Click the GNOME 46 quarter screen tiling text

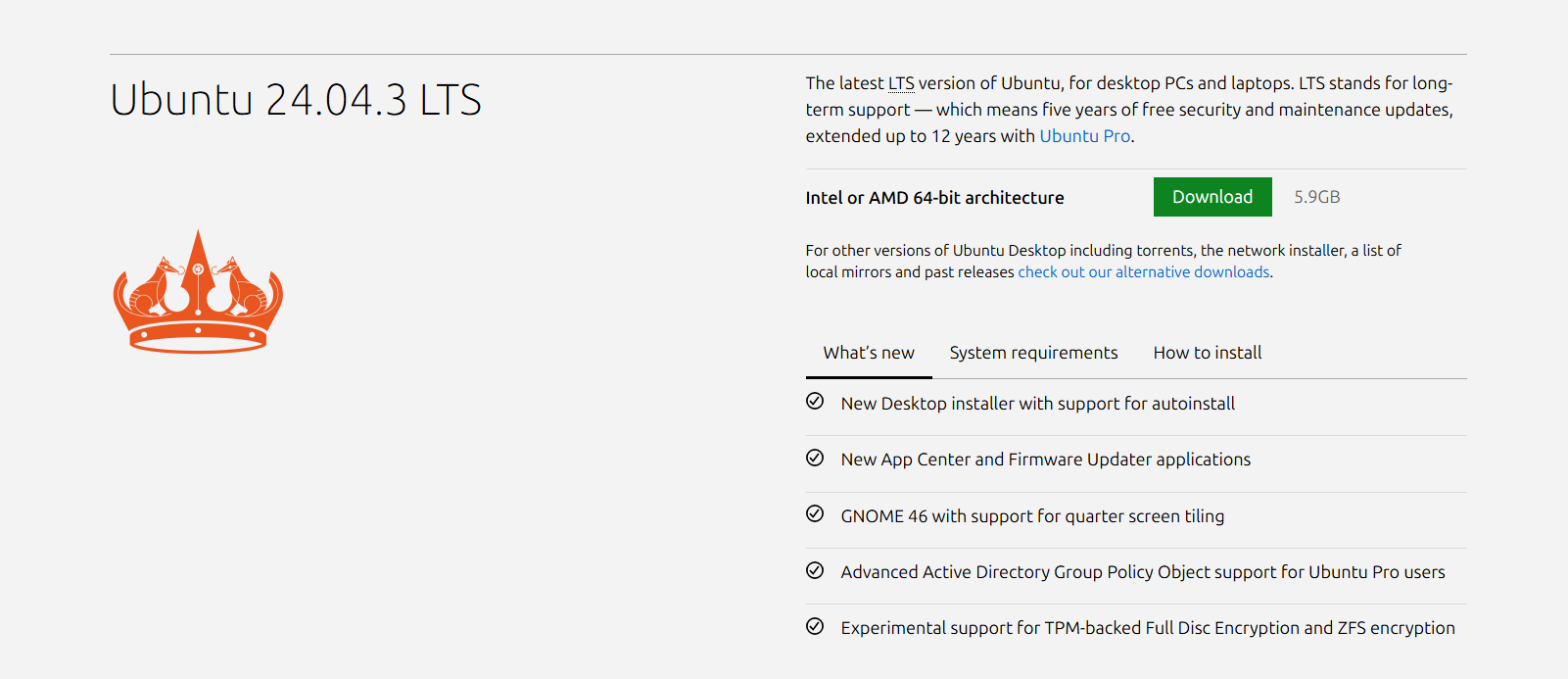click(x=1032, y=516)
